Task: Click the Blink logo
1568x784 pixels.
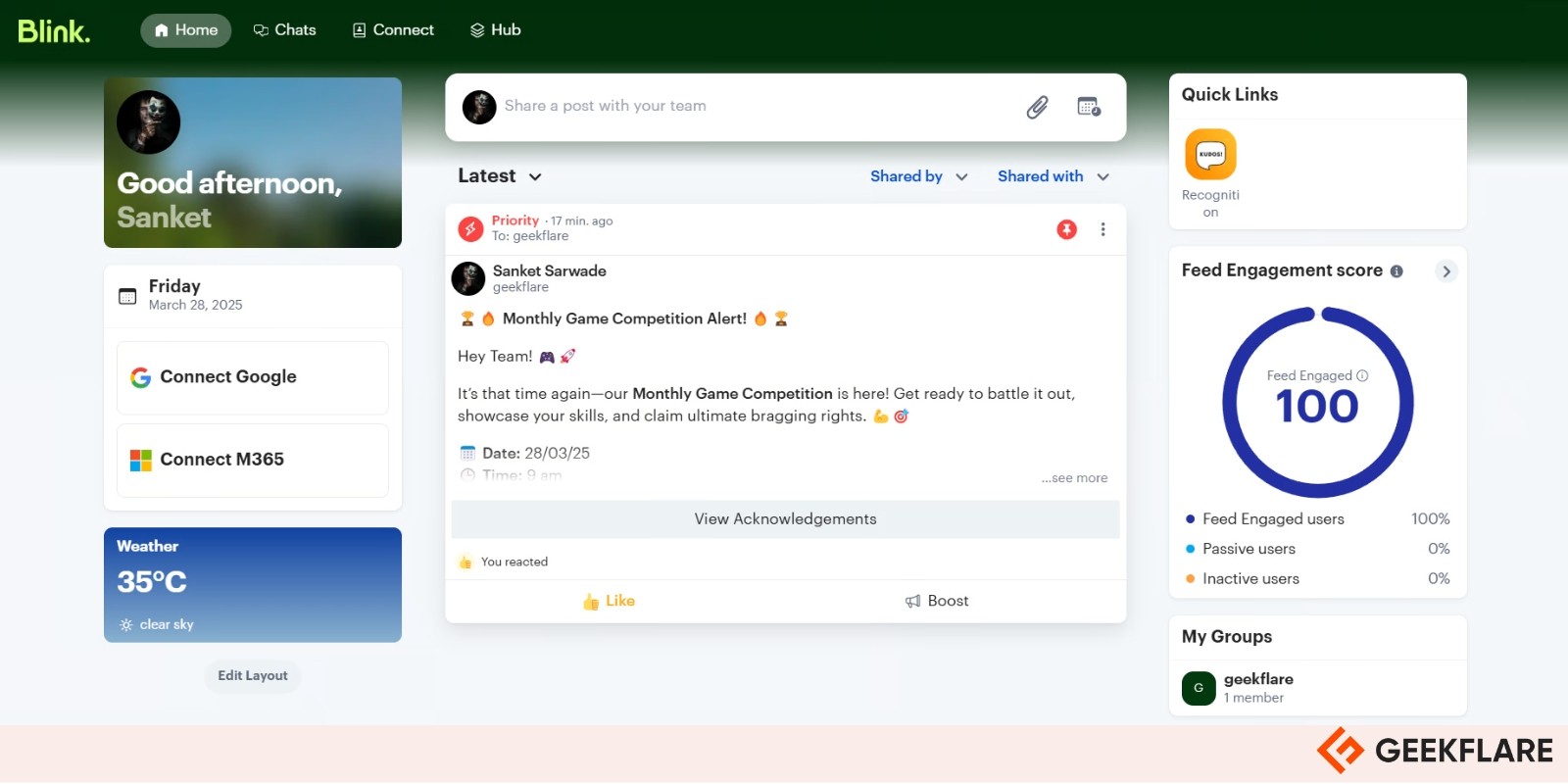Action: (x=54, y=30)
